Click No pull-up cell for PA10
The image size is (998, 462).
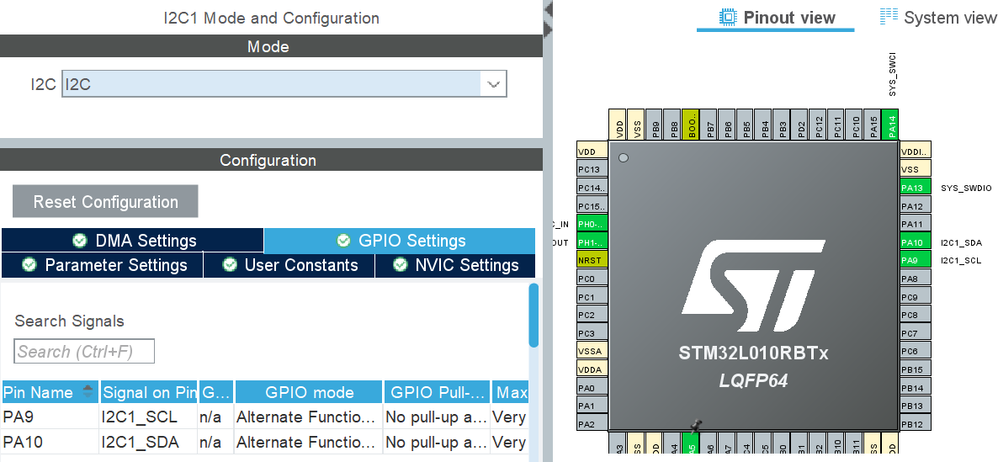(437, 442)
